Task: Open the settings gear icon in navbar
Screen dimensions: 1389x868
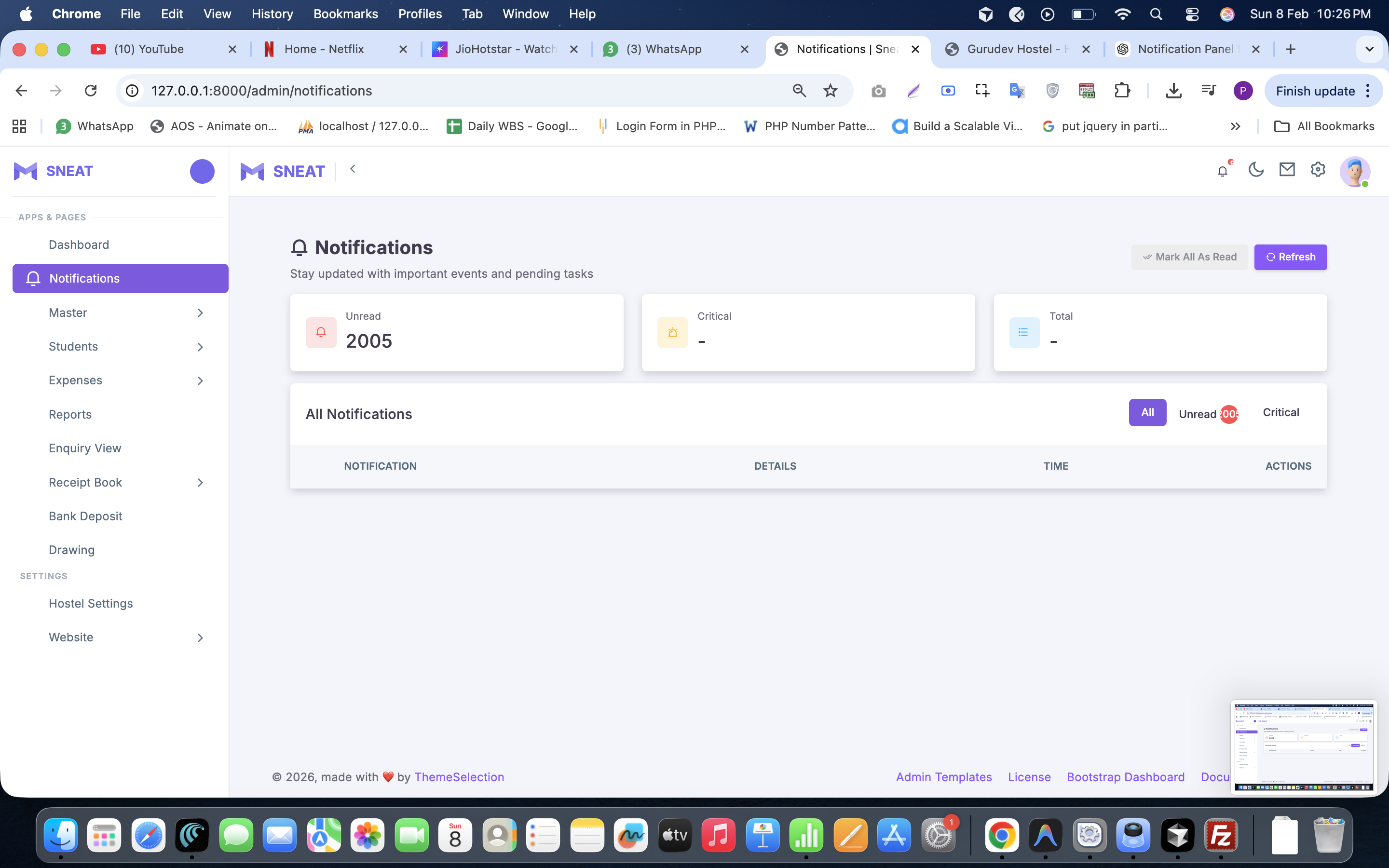Action: coord(1318,169)
